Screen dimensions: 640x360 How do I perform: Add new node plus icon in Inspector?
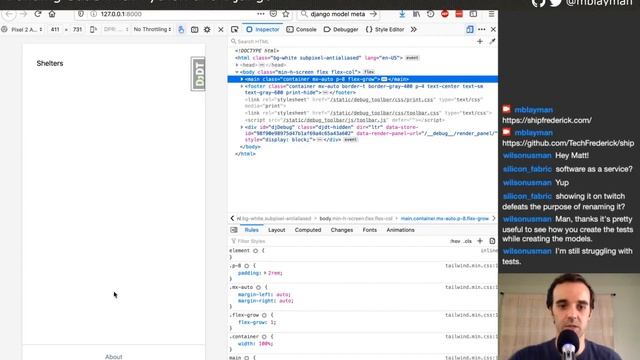pyautogui.click(x=480, y=41)
